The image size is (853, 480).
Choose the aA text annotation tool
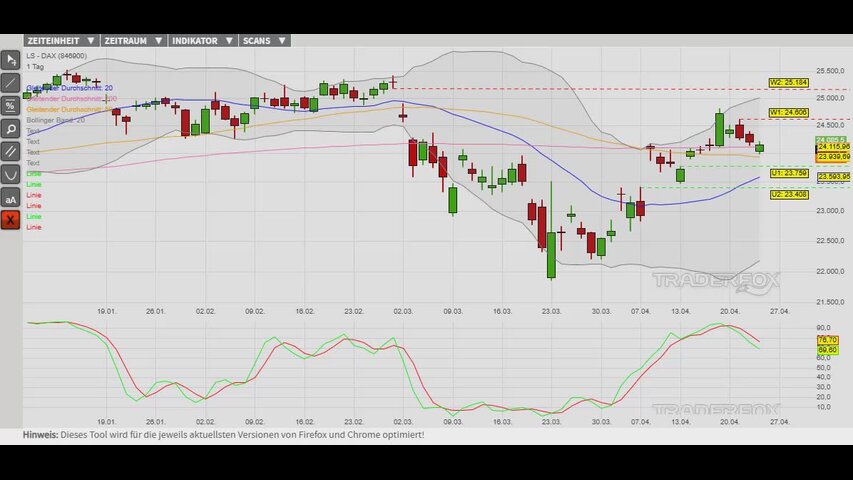11,198
